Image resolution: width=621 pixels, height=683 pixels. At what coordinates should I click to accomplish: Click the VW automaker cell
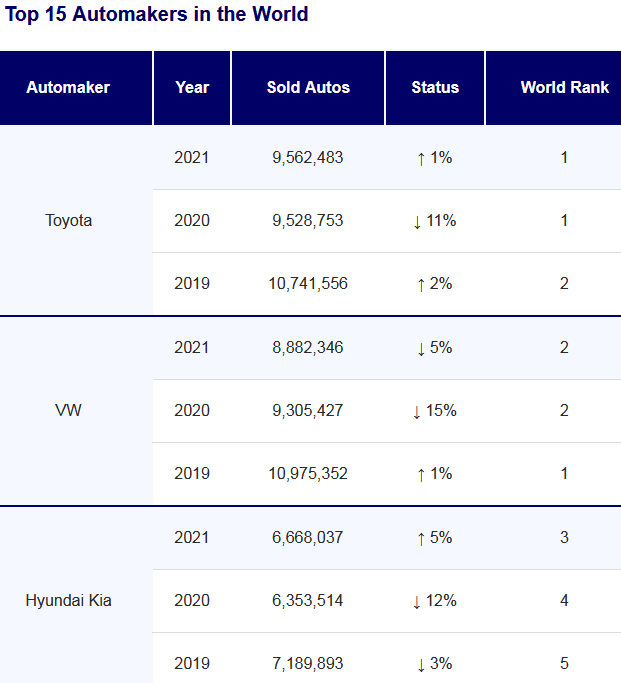pos(69,410)
